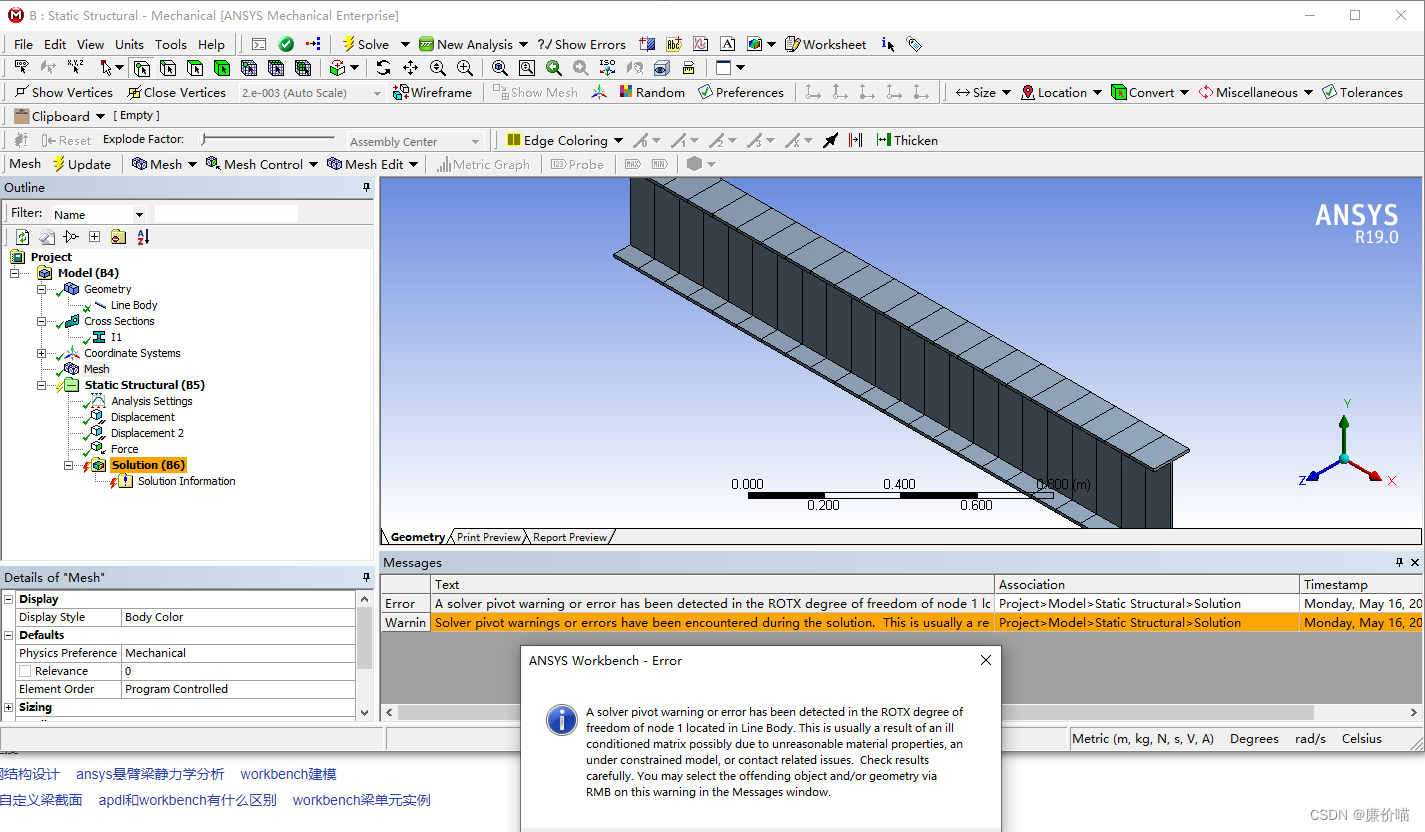This screenshot has width=1425, height=832.
Task: Open the New Analysis dropdown
Action: pyautogui.click(x=523, y=44)
